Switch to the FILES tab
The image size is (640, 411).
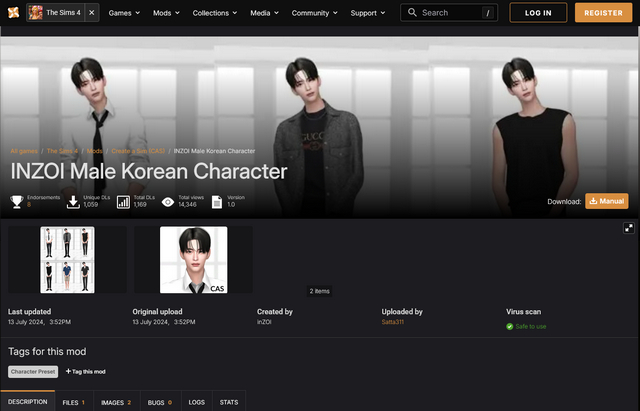[74, 402]
